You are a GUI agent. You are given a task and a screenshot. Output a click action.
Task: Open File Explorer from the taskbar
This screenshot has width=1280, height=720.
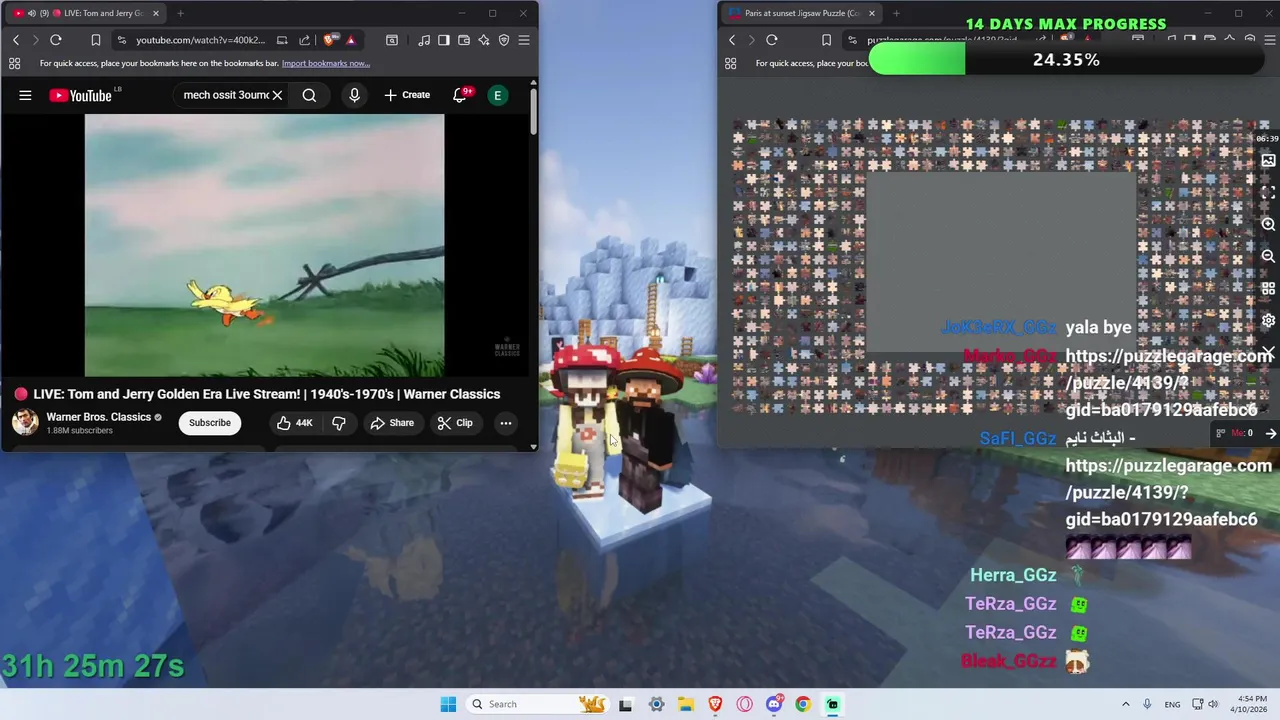686,704
